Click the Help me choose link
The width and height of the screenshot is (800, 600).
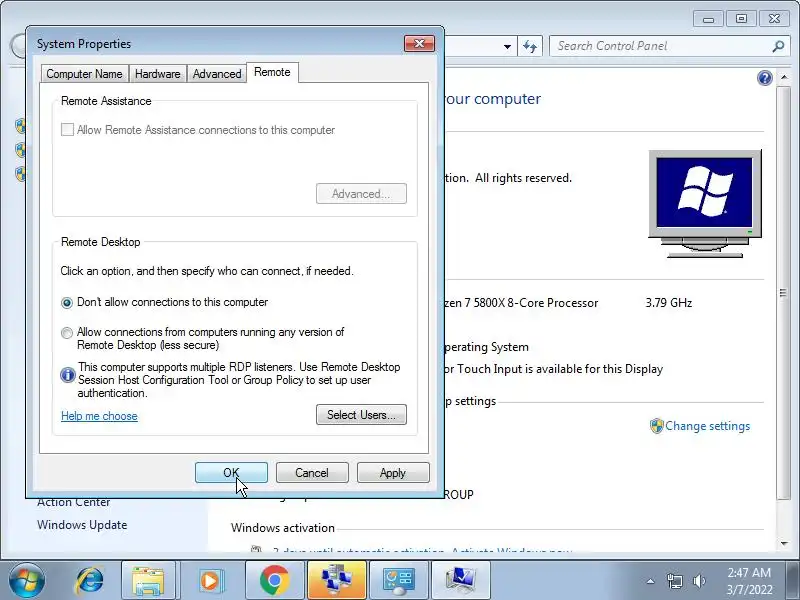99,416
